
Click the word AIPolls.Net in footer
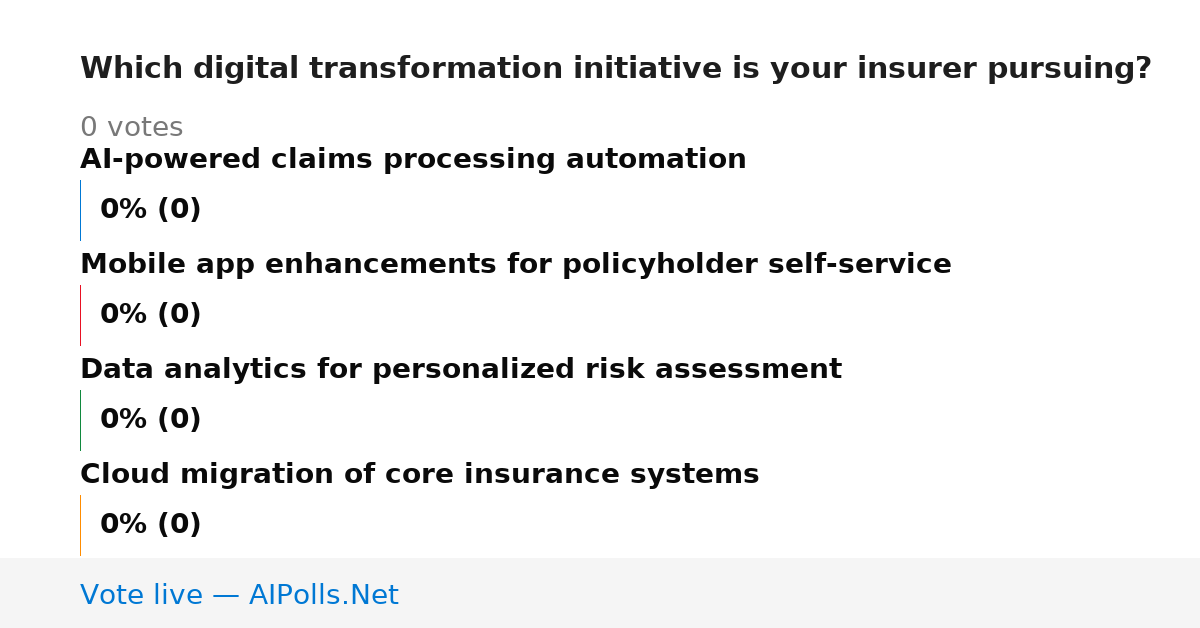(x=324, y=595)
